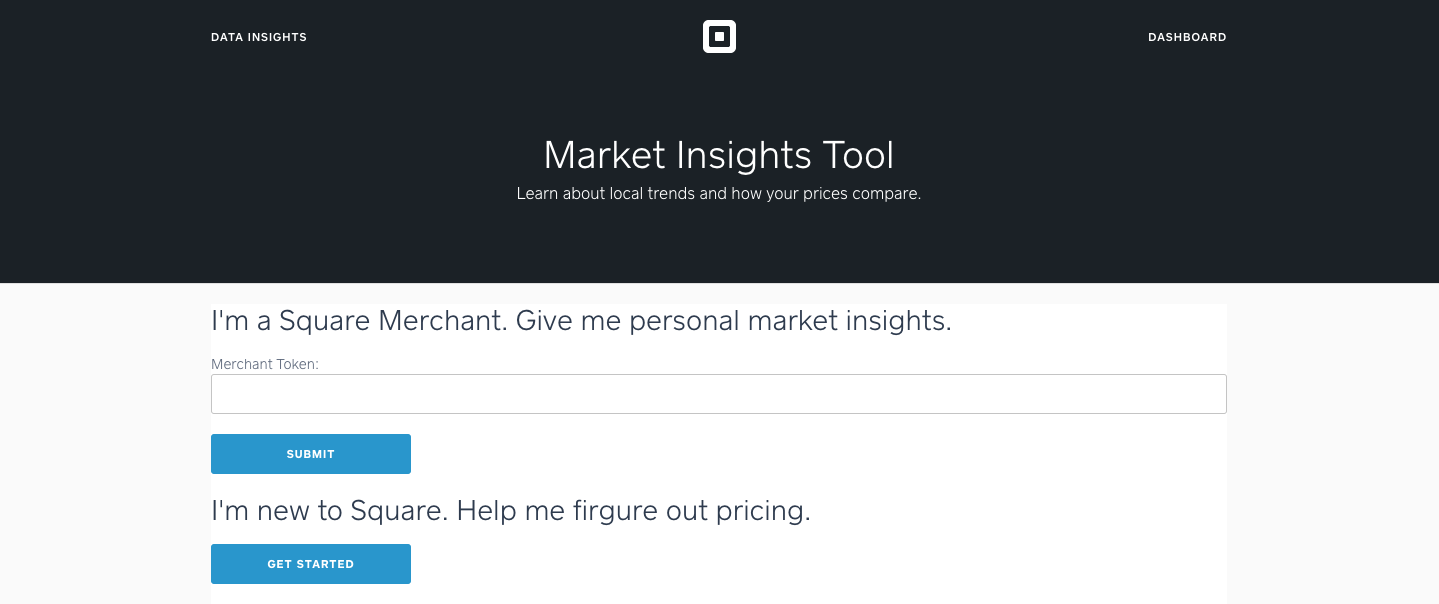Return home via the white Square logo
This screenshot has height=604, width=1439.
click(x=719, y=37)
